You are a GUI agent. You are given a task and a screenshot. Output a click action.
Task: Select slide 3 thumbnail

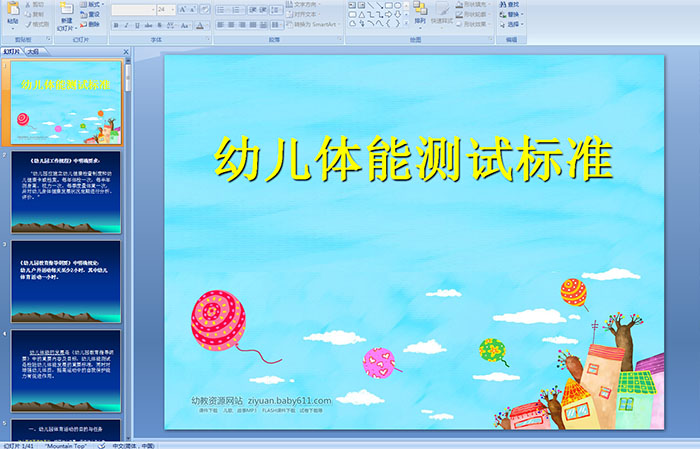pyautogui.click(x=66, y=282)
